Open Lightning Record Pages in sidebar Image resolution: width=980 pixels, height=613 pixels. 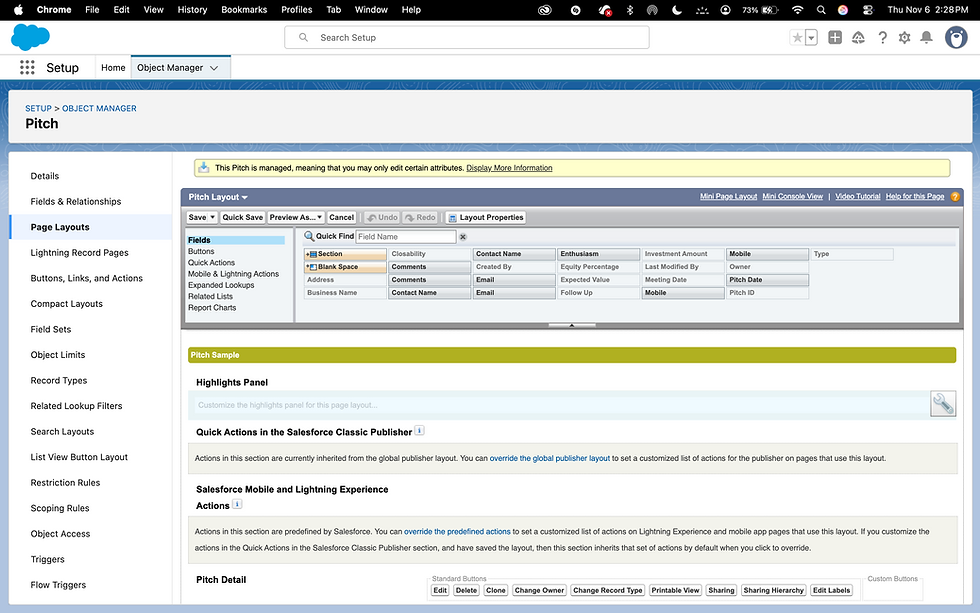coord(79,252)
